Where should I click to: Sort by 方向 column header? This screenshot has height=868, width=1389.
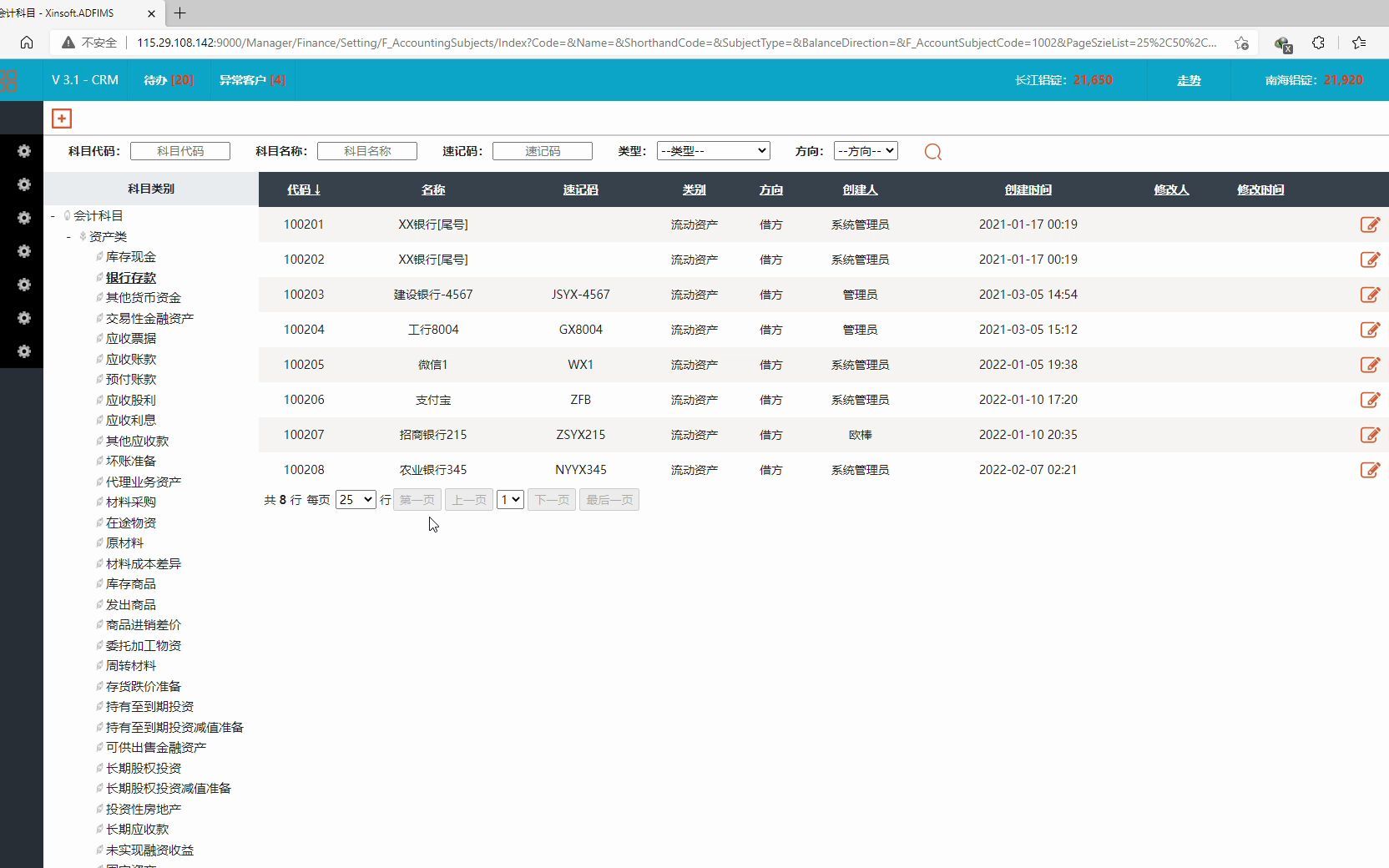(x=771, y=189)
